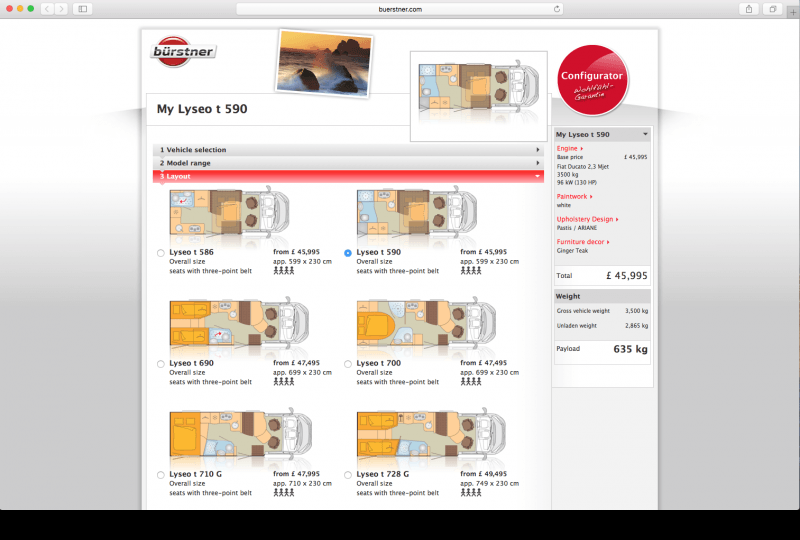Click the Bürstner logo
The width and height of the screenshot is (800, 540).
pos(184,52)
